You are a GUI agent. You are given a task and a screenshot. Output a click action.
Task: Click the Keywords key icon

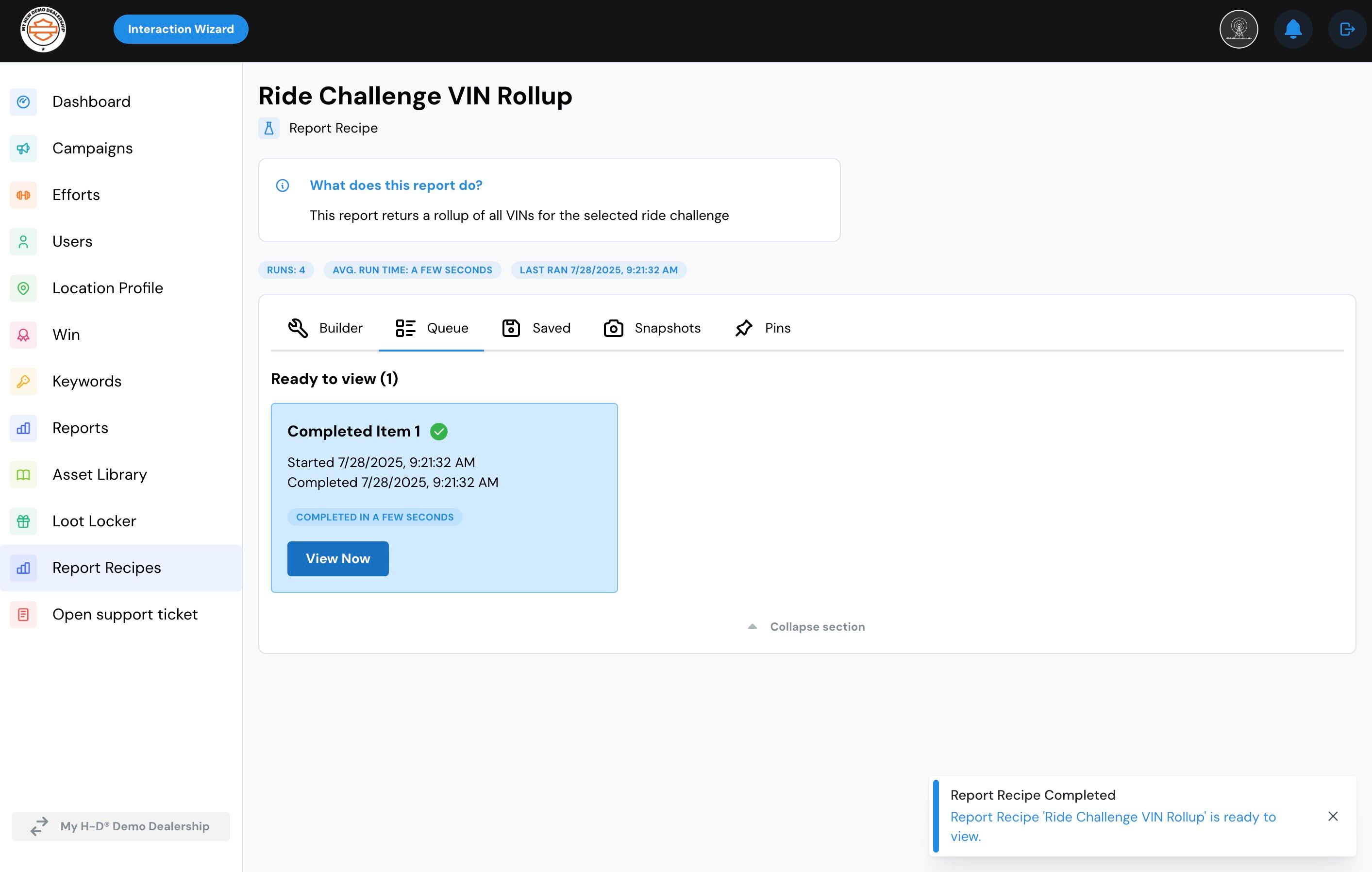click(23, 381)
